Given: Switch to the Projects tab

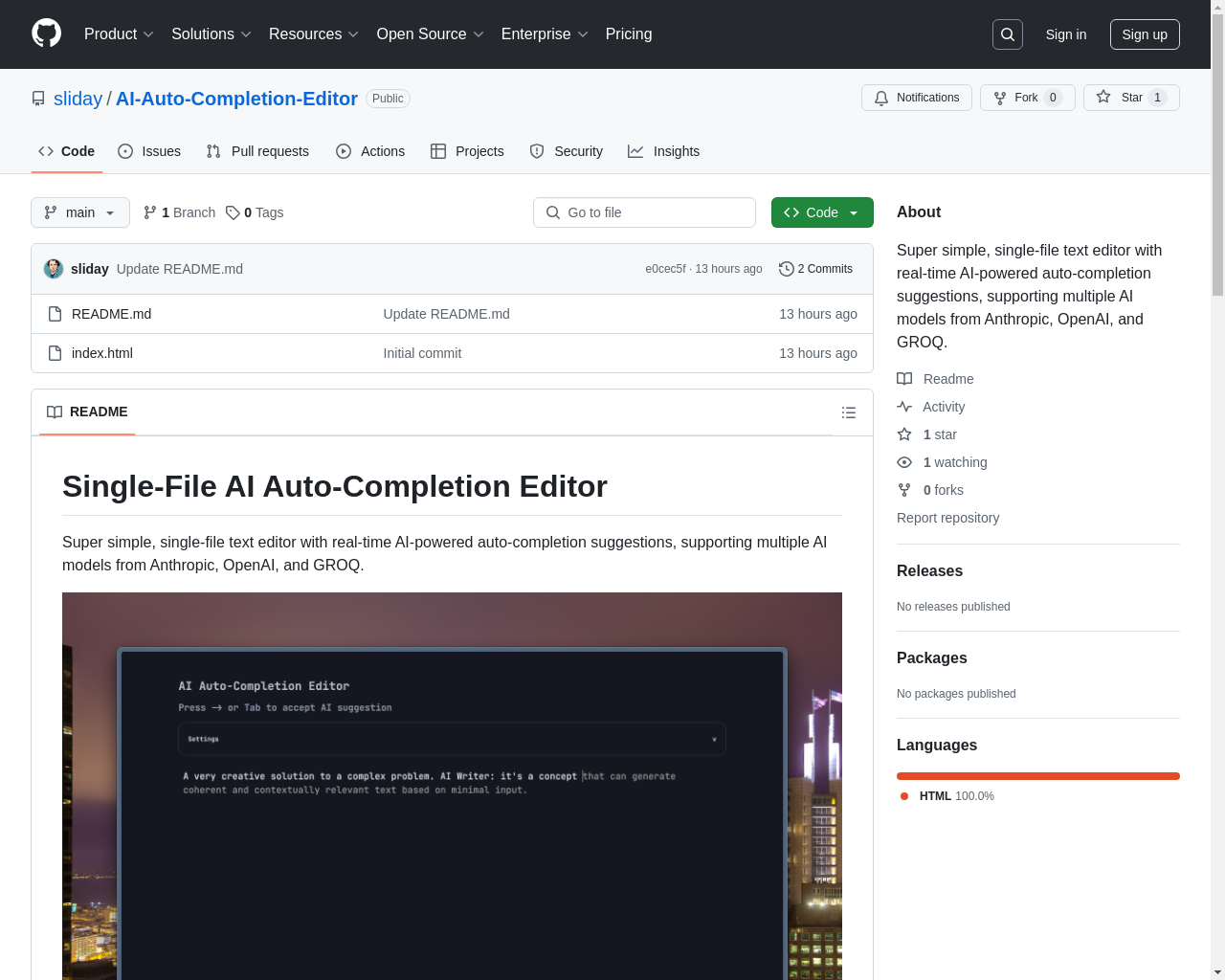Looking at the screenshot, I should [x=467, y=151].
